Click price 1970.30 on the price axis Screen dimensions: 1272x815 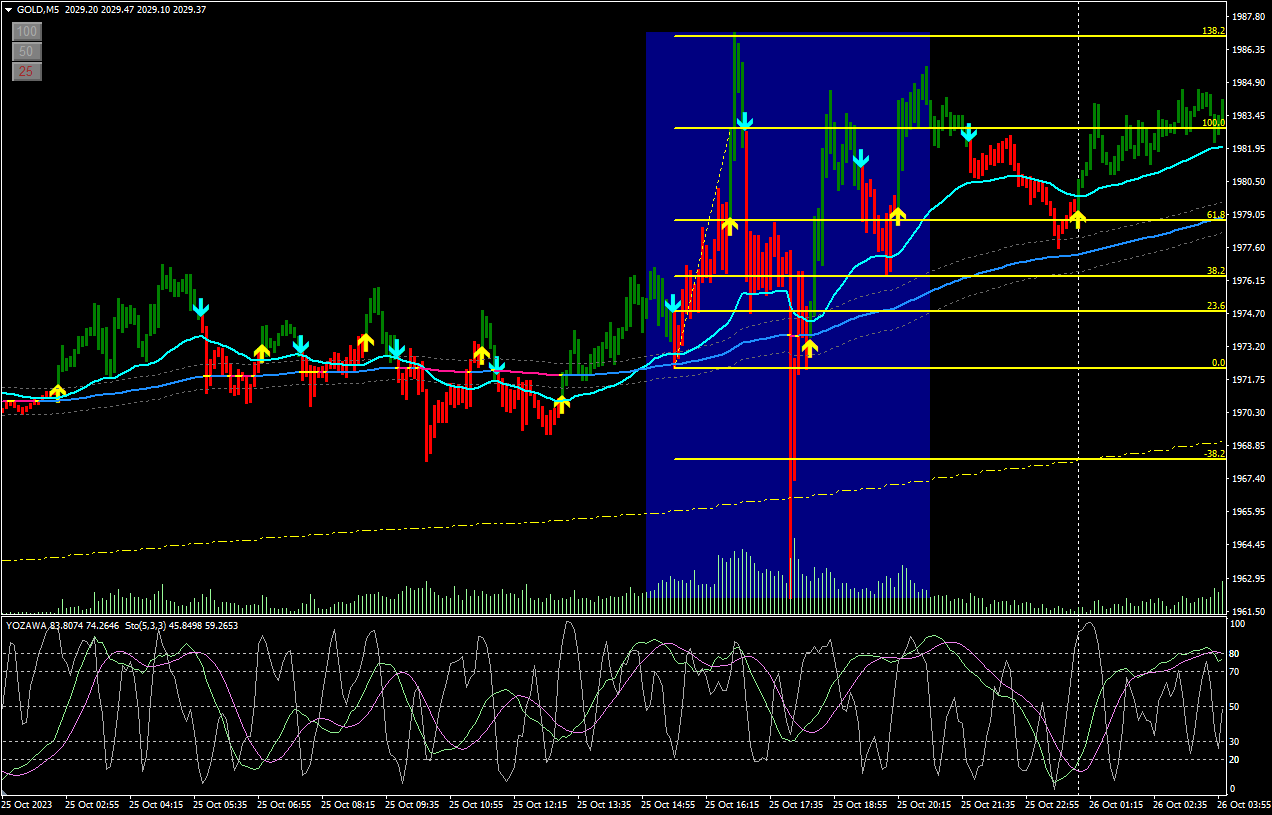click(1250, 413)
